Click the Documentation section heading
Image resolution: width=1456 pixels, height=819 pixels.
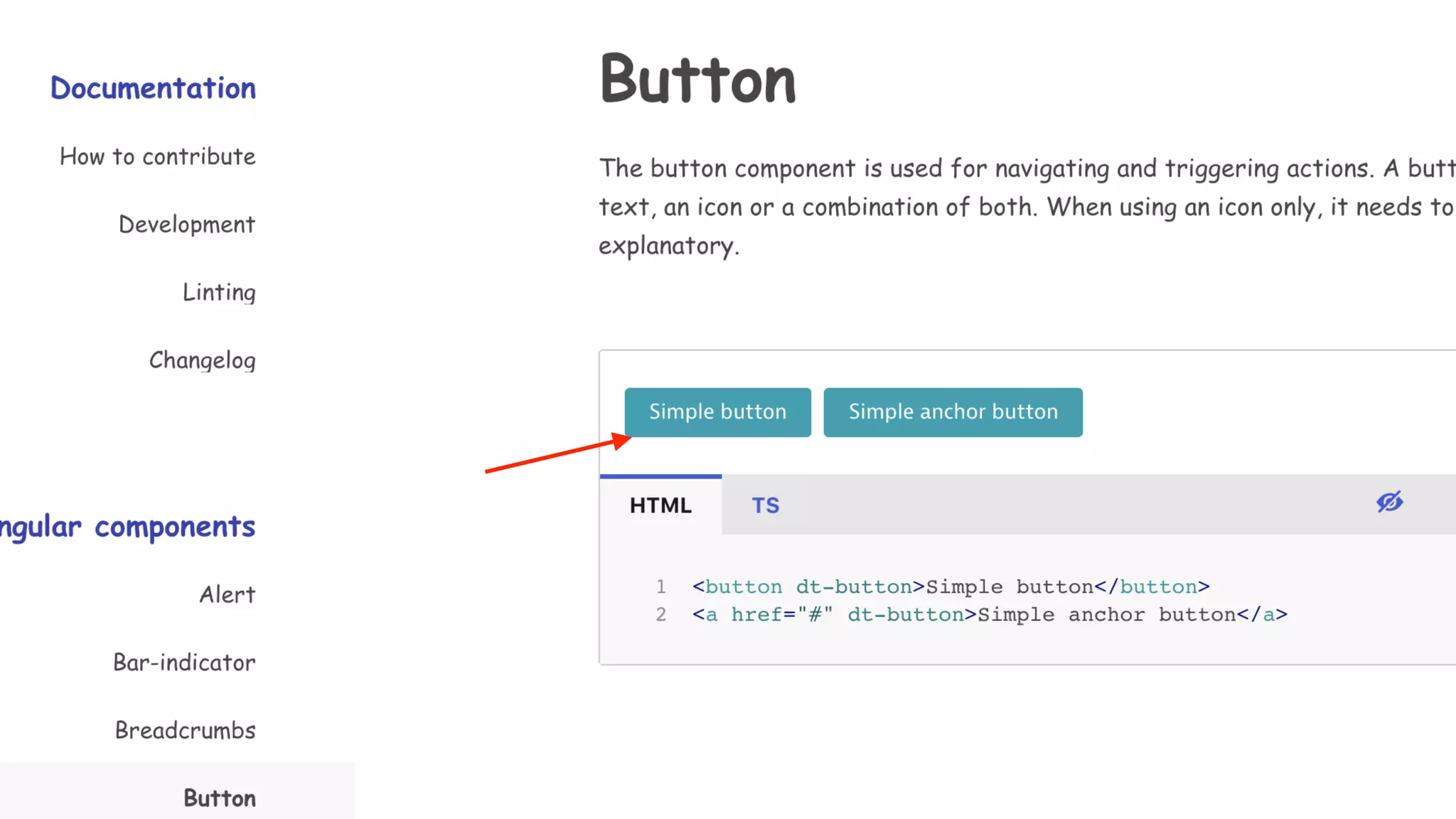click(153, 88)
